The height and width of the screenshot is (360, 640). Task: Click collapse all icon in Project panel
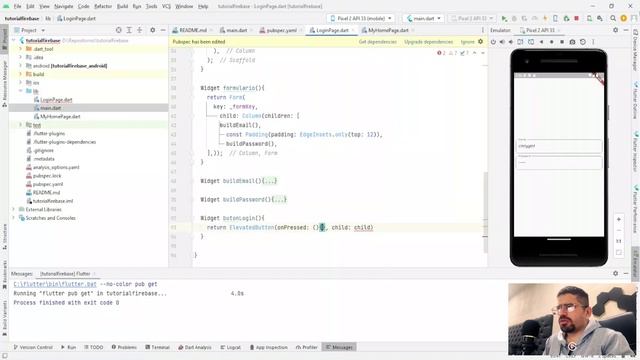click(140, 30)
